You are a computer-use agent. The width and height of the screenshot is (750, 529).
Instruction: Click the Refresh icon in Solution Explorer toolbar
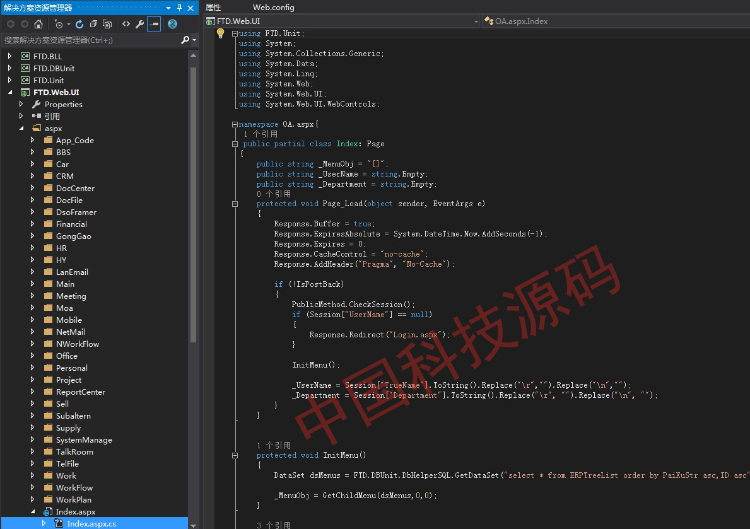click(x=77, y=23)
